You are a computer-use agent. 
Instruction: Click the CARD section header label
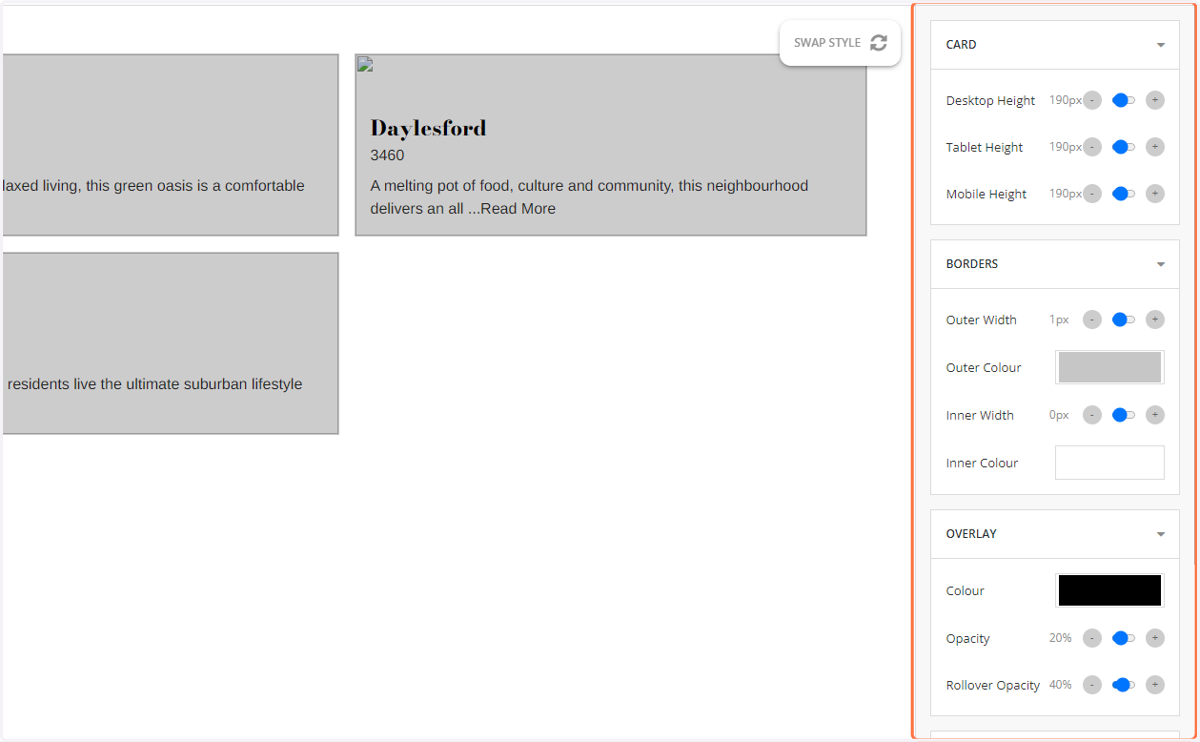pos(961,45)
